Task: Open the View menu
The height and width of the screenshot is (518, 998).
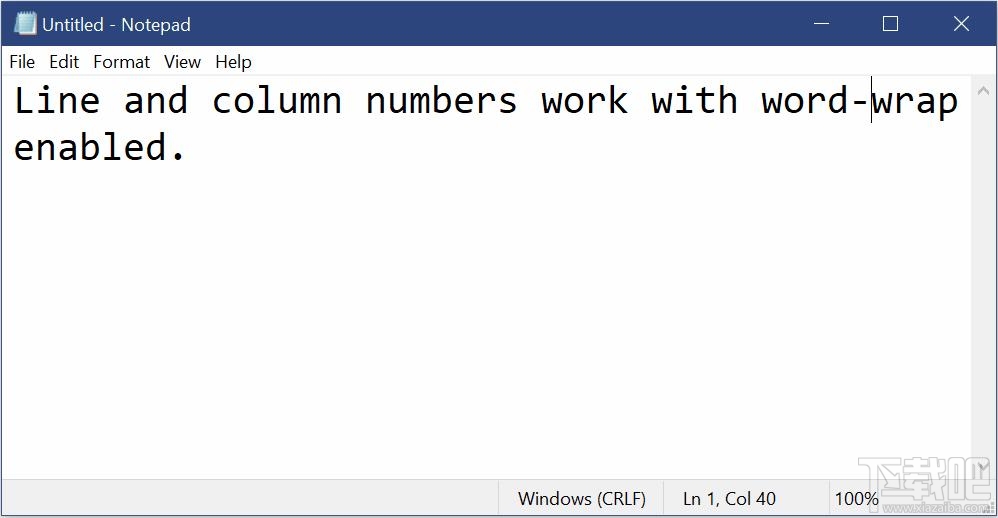Action: [x=182, y=62]
